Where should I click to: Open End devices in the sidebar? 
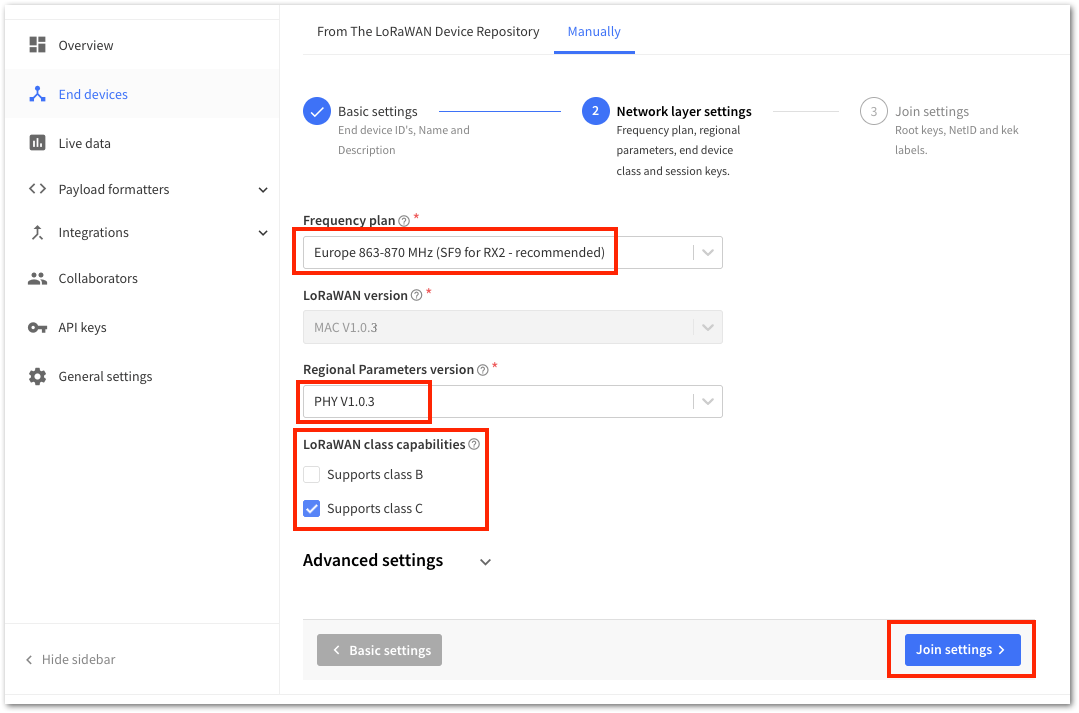click(142, 94)
